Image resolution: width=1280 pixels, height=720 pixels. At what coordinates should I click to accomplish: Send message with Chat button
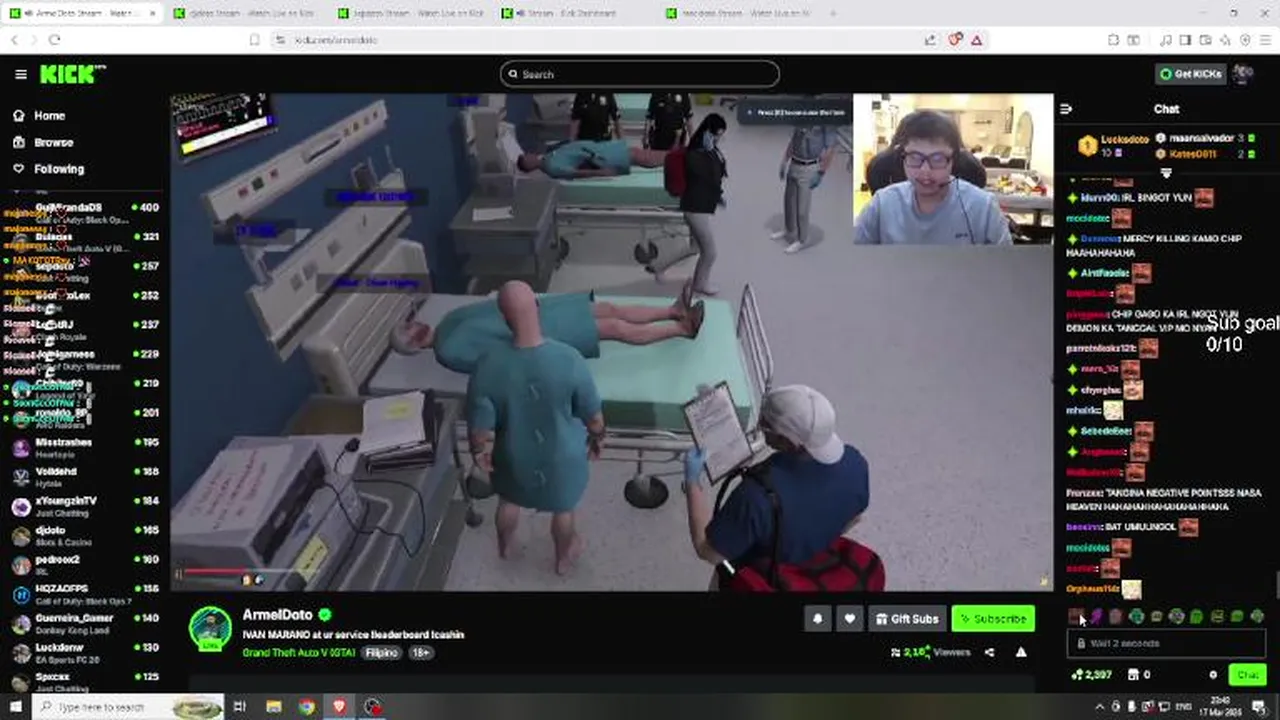coord(1247,675)
